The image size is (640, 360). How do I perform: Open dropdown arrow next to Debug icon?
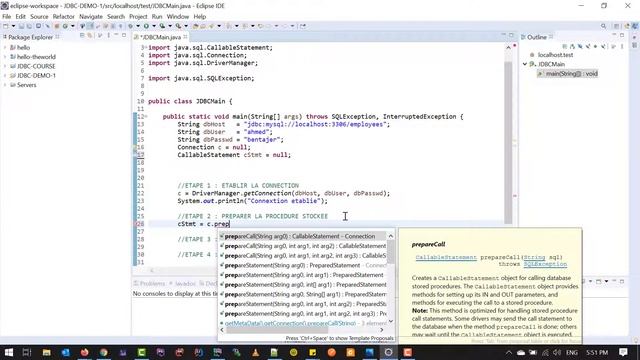click(138, 26)
